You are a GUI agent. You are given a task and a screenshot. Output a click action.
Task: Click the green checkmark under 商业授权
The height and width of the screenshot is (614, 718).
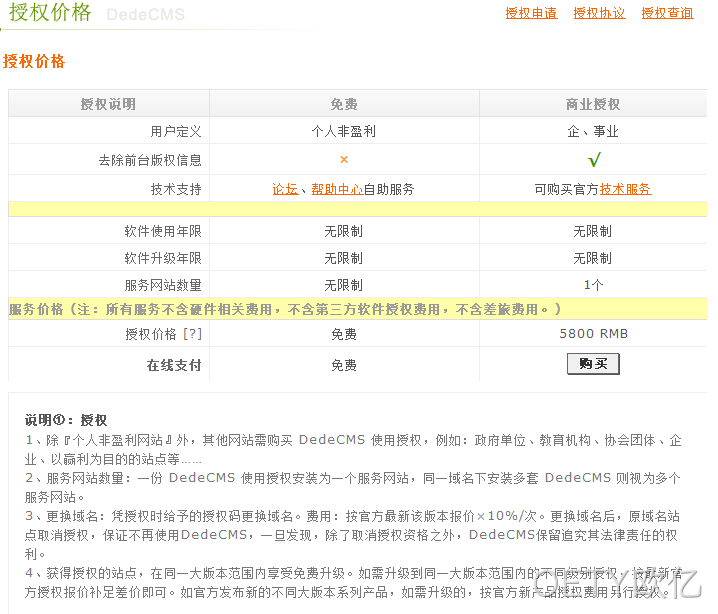[x=594, y=159]
